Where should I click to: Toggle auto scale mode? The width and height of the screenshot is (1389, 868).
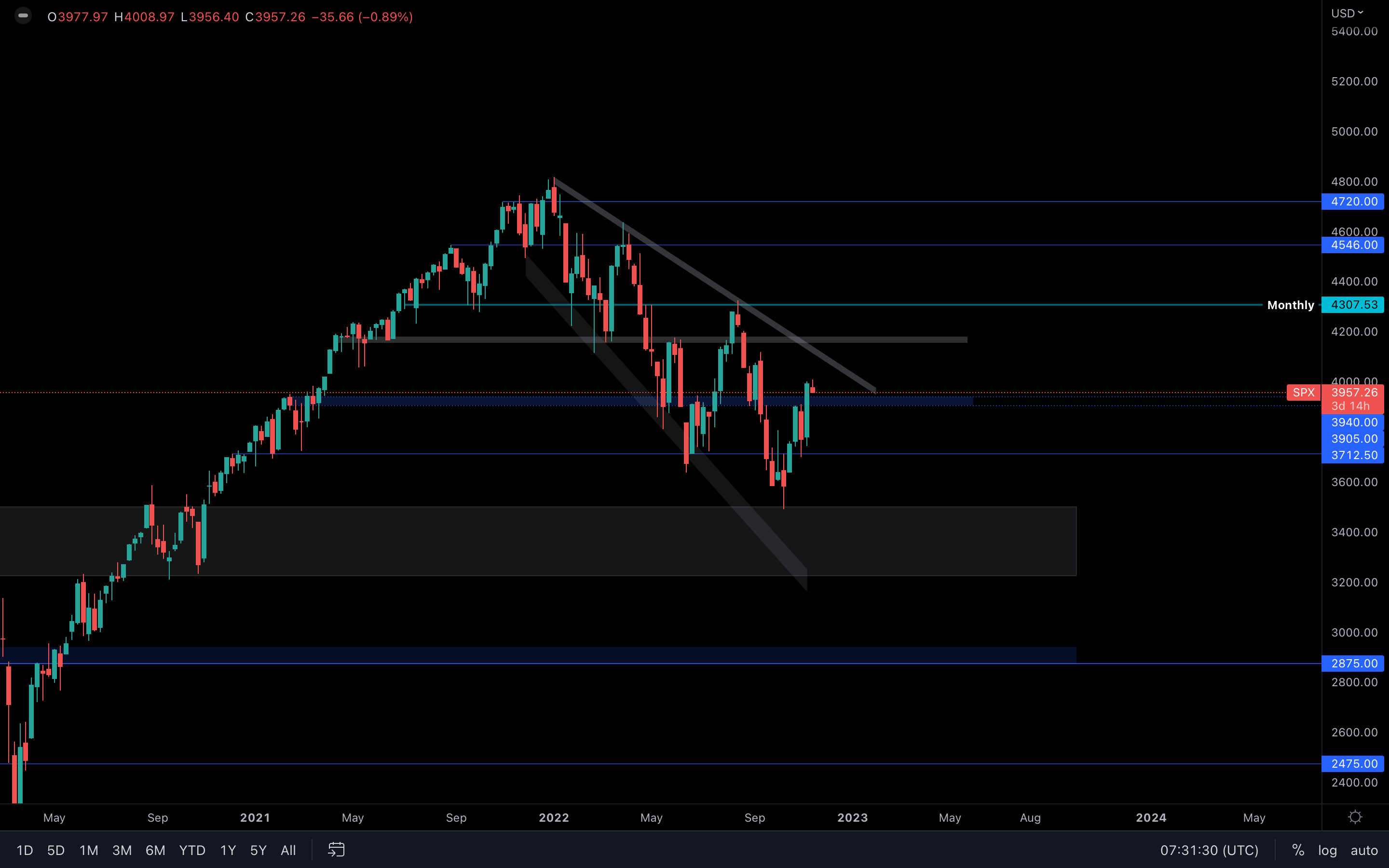click(x=1364, y=850)
